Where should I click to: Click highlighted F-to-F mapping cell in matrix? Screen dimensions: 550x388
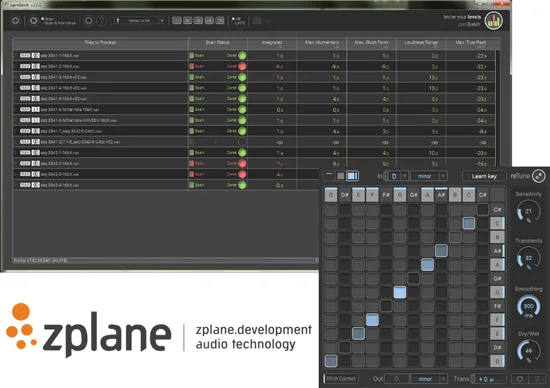[x=372, y=320]
